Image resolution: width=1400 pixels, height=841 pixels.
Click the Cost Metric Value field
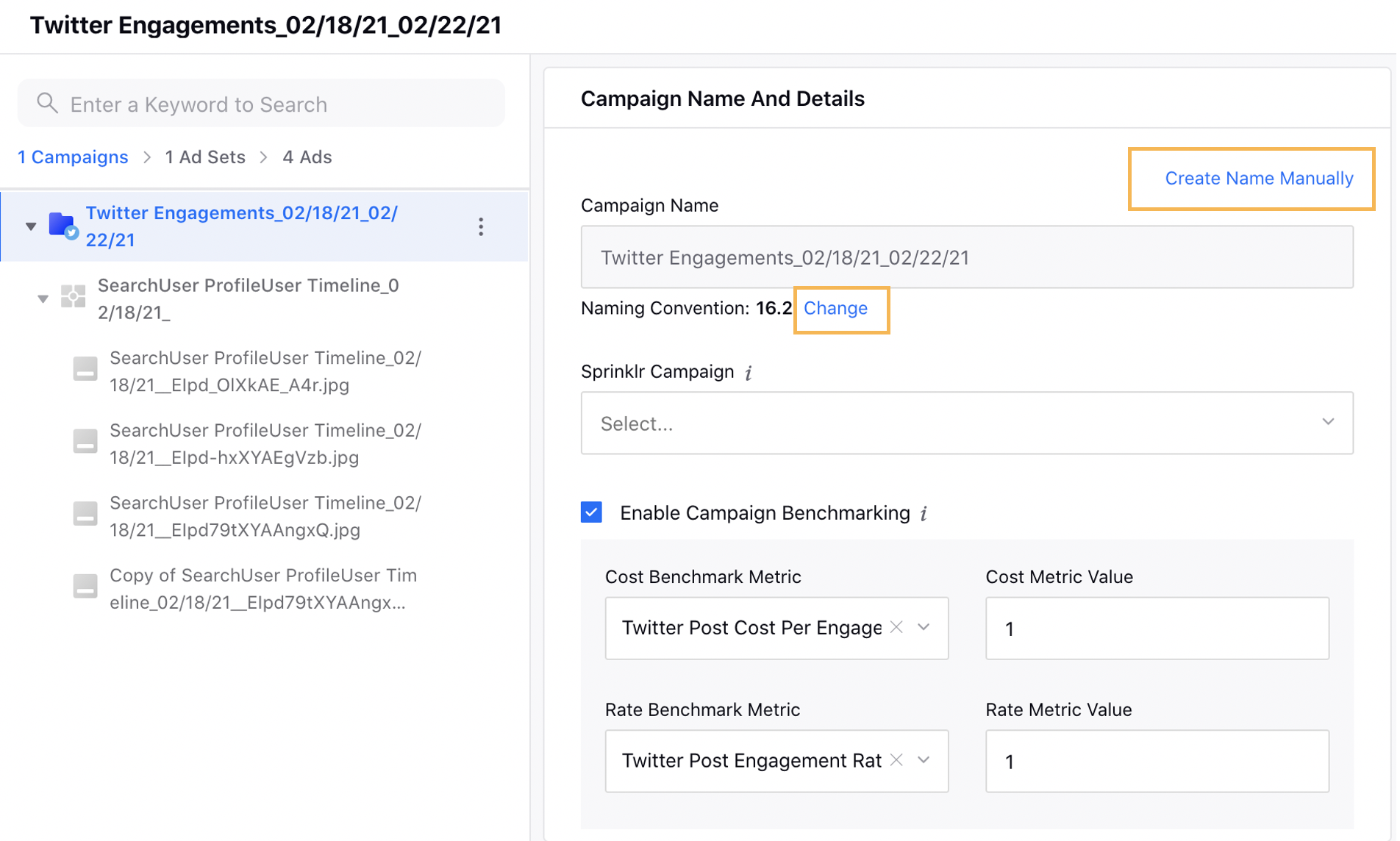pos(1157,628)
